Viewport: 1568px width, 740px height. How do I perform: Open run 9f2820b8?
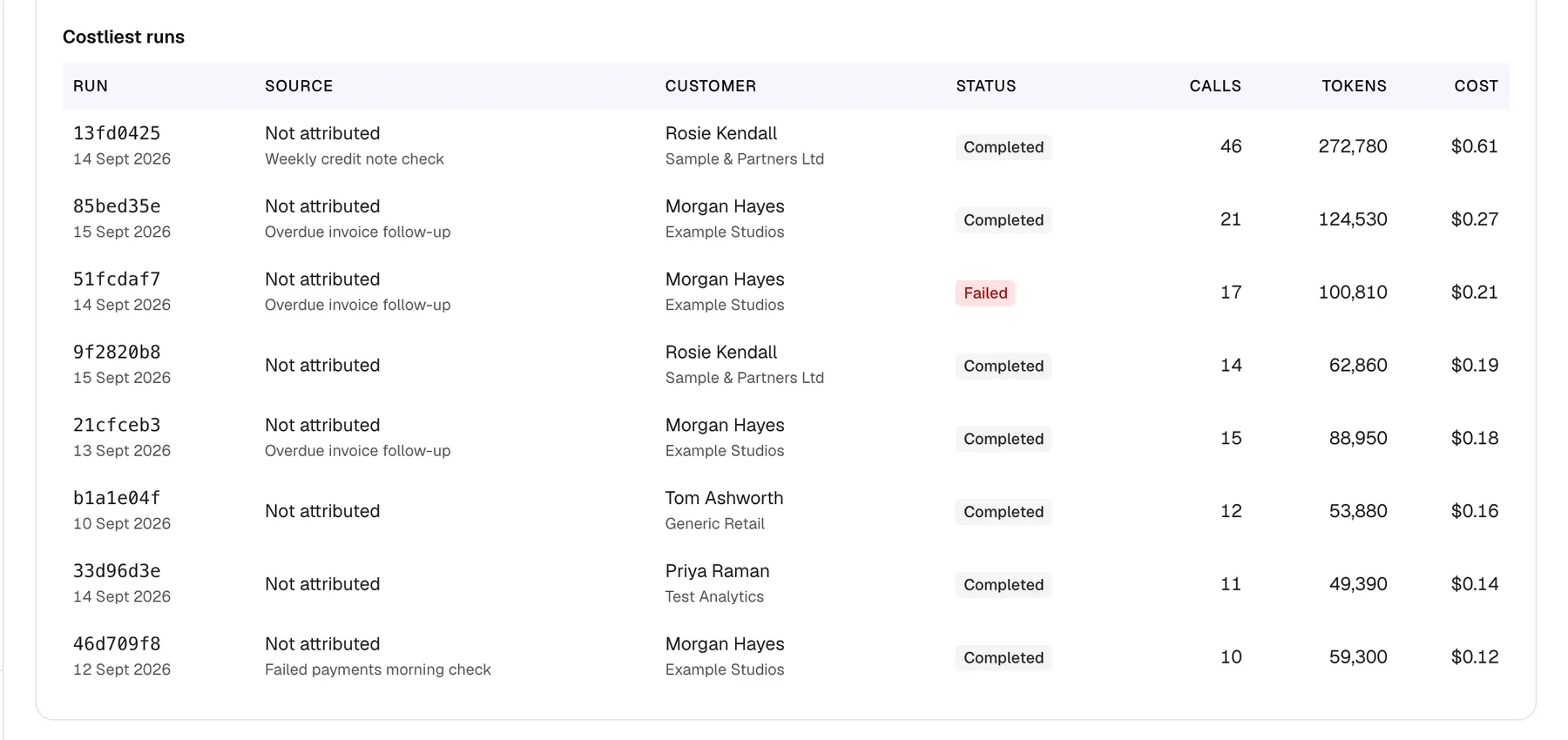117,353
